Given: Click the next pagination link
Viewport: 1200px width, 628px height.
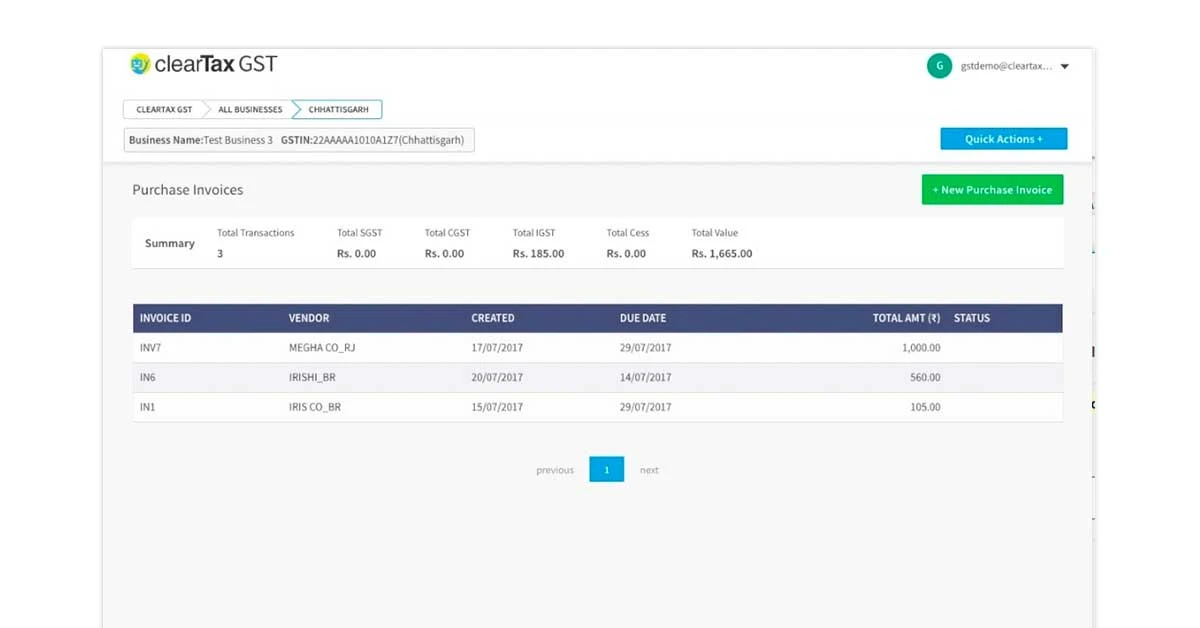Looking at the screenshot, I should pyautogui.click(x=649, y=469).
